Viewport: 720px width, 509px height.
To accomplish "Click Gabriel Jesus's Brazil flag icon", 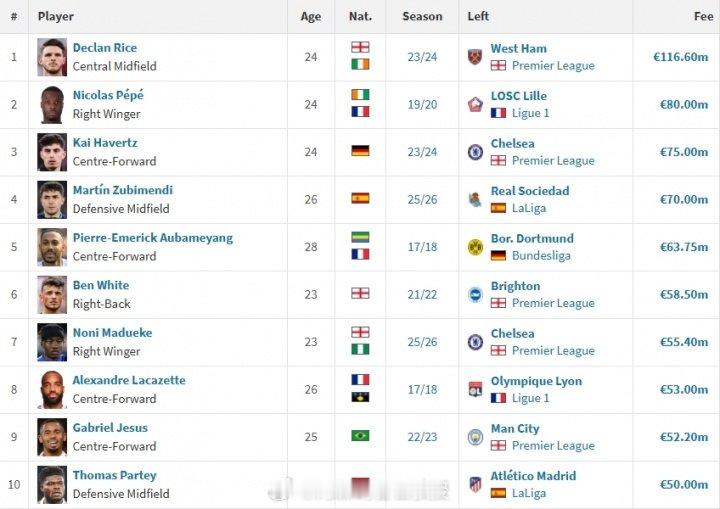I will [360, 435].
